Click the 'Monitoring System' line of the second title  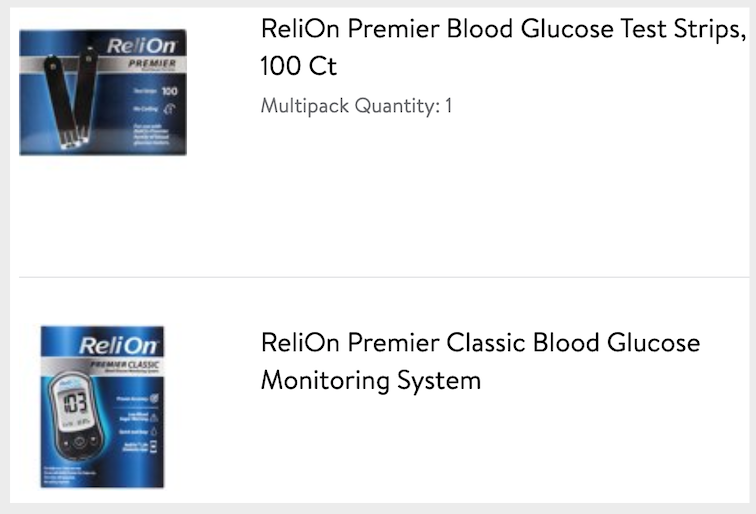(x=370, y=381)
